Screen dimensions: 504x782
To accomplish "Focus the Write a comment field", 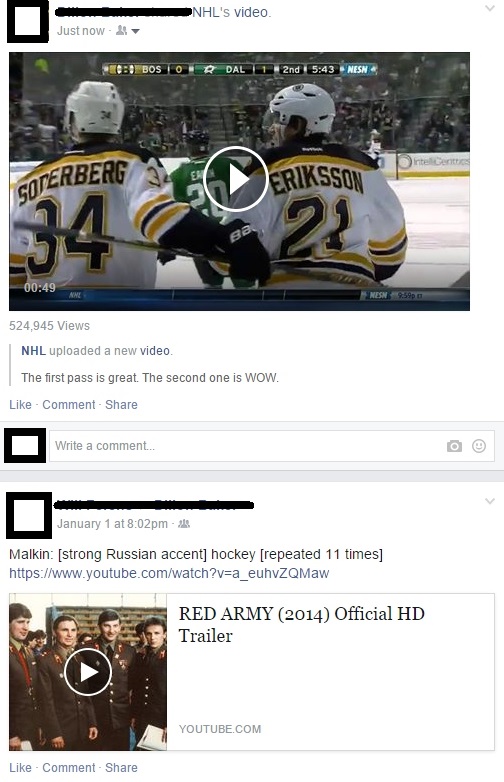I will (x=272, y=446).
